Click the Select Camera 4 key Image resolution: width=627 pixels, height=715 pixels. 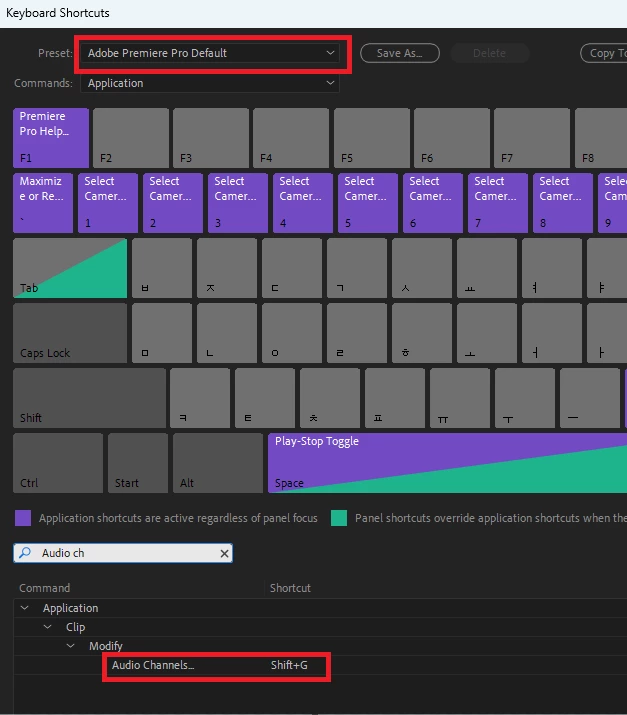click(303, 203)
